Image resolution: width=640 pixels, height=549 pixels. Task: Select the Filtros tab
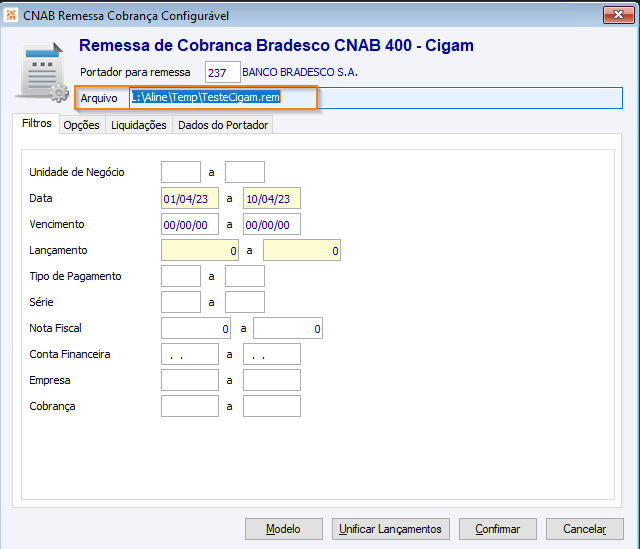click(x=36, y=124)
